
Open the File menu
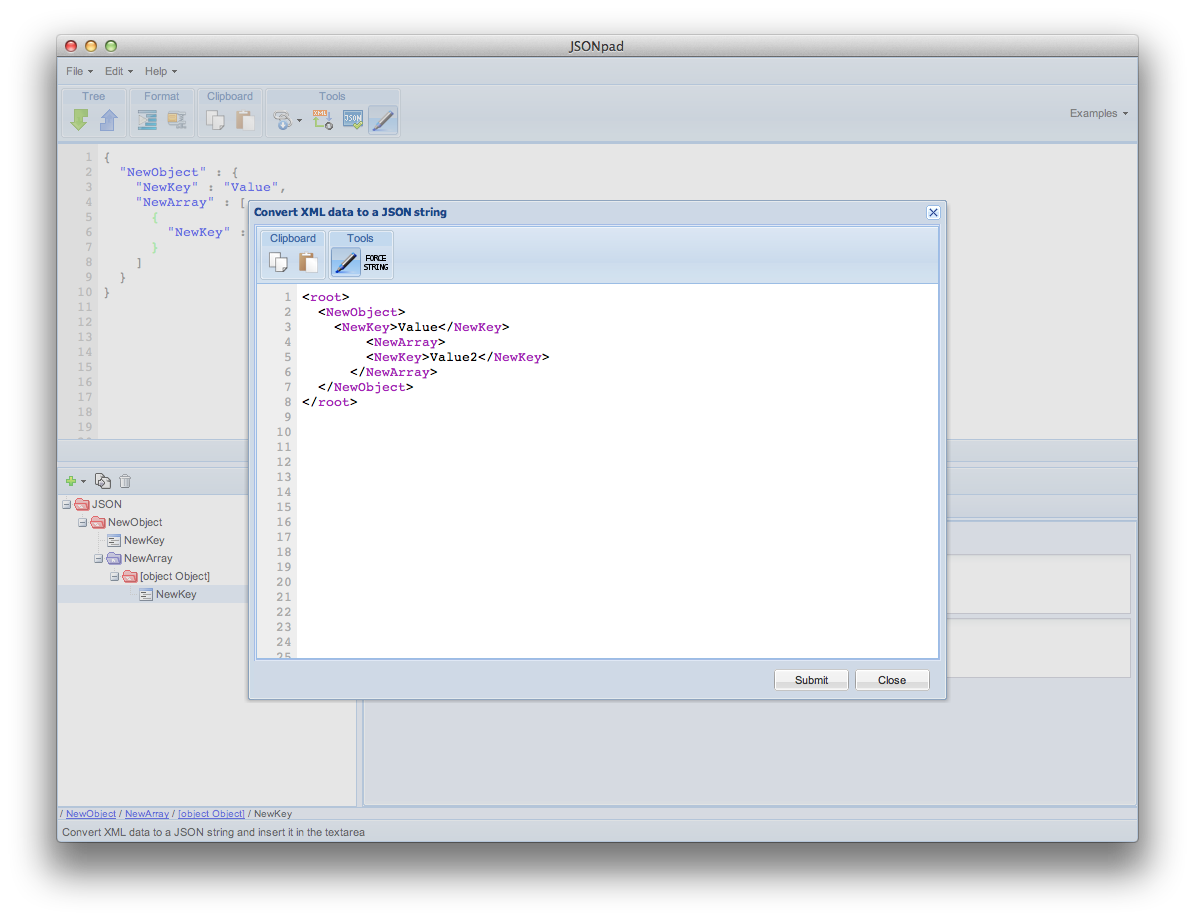(79, 71)
